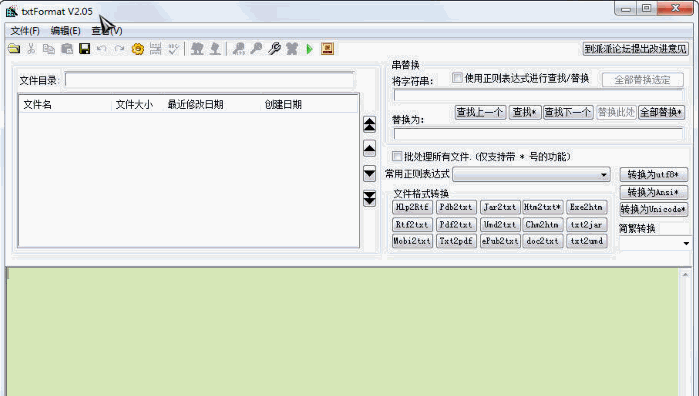The width and height of the screenshot is (699, 396).
Task: Click the ePub2txt conversion button
Action: point(500,241)
